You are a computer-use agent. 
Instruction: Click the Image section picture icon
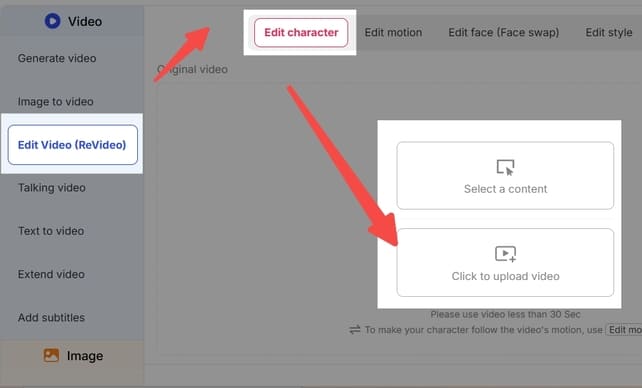click(51, 355)
